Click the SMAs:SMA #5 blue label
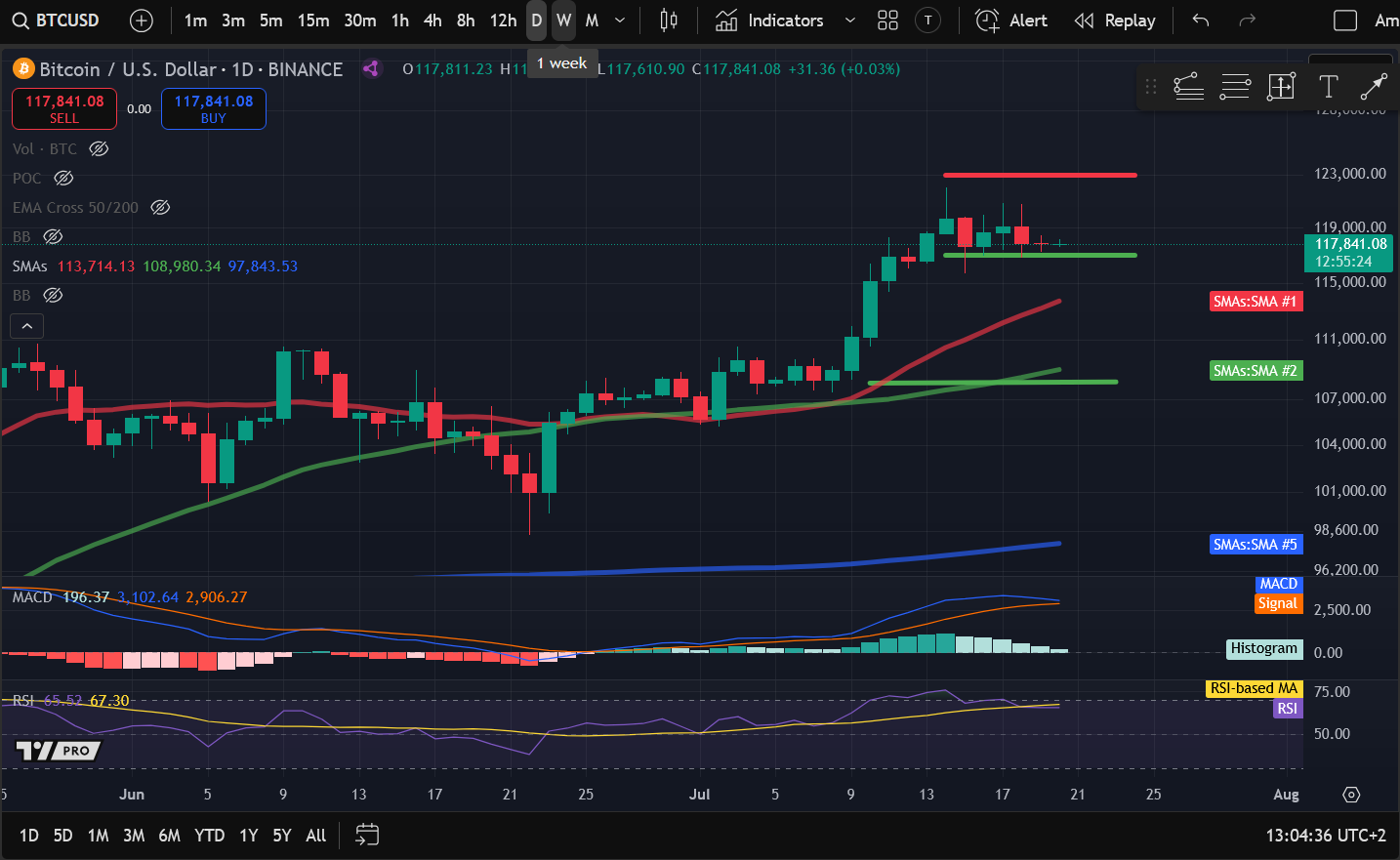 click(1255, 545)
